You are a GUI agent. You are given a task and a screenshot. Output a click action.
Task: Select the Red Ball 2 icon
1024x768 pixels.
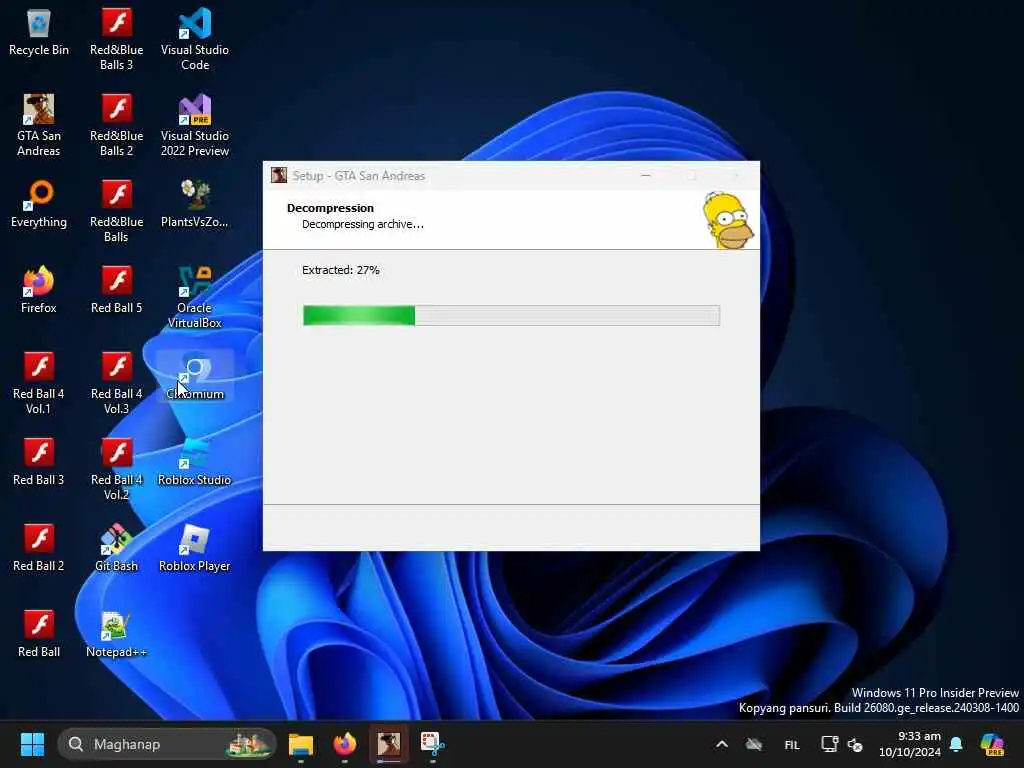[39, 549]
